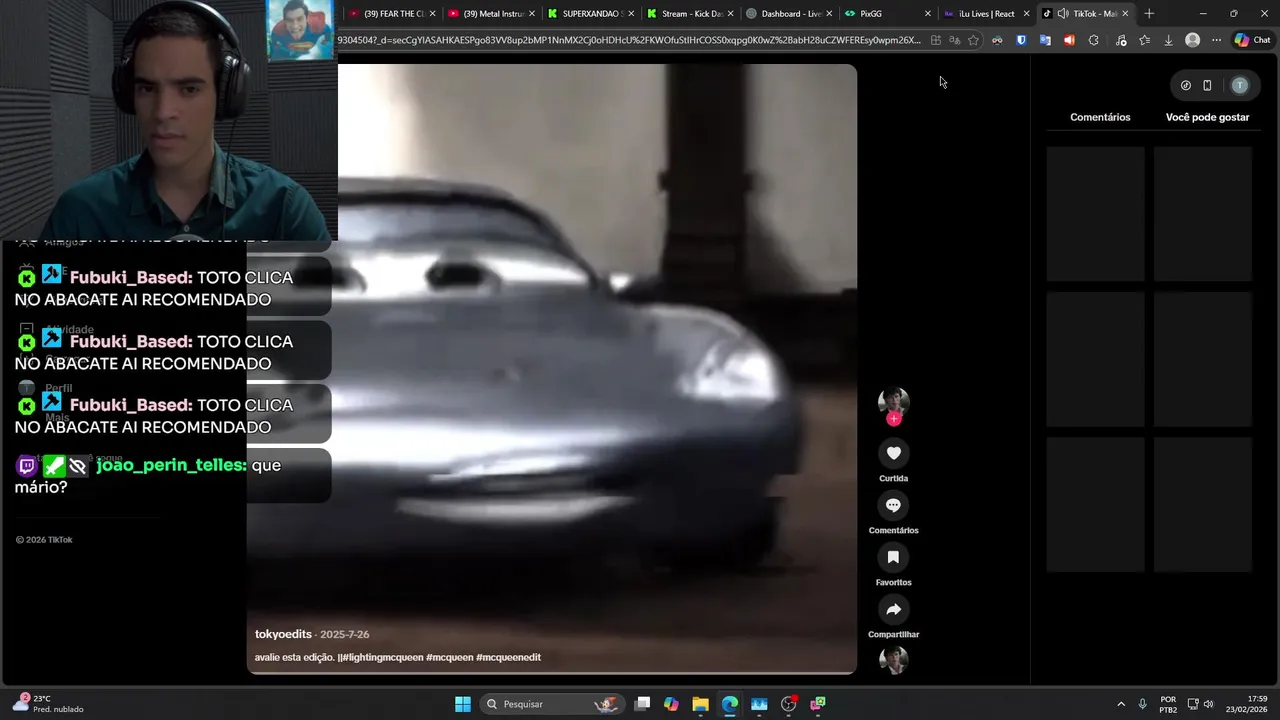Viewport: 1280px width, 720px height.
Task: Open the red speaker extension icon
Action: point(1069,40)
